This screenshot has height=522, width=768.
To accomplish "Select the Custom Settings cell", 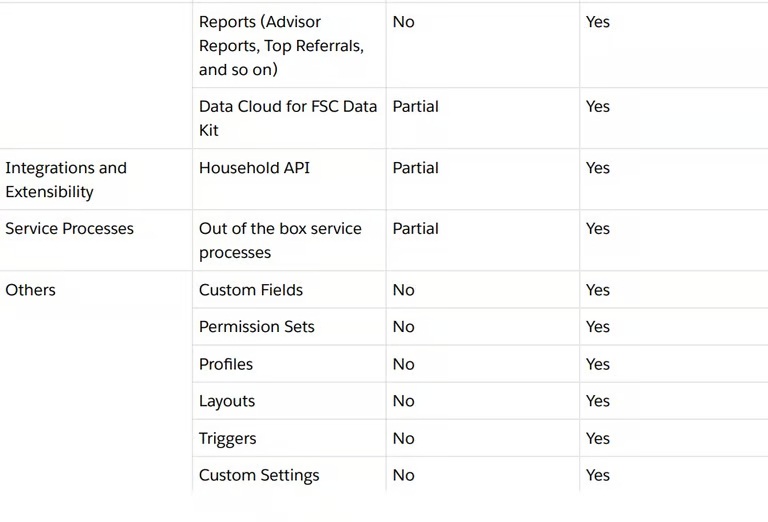I will point(259,475).
